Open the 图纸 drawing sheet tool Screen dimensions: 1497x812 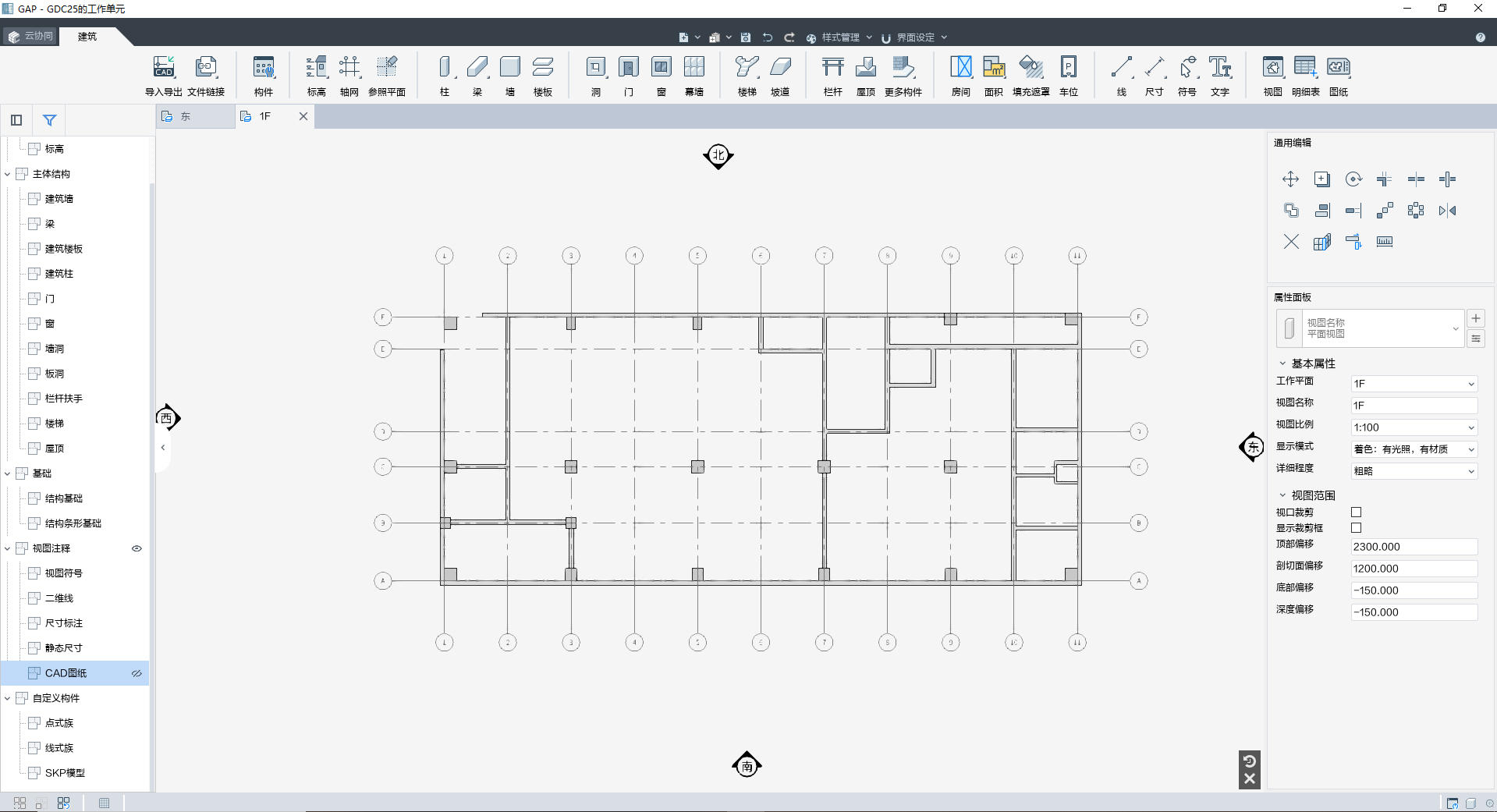pos(1339,76)
